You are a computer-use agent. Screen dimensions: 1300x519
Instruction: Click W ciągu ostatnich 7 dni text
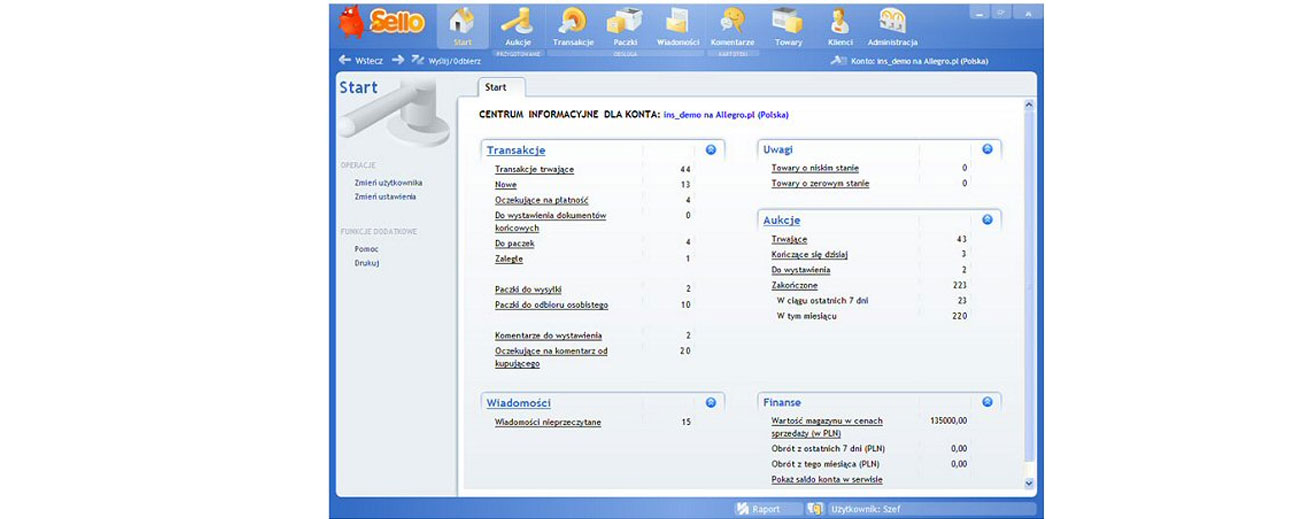click(x=821, y=300)
